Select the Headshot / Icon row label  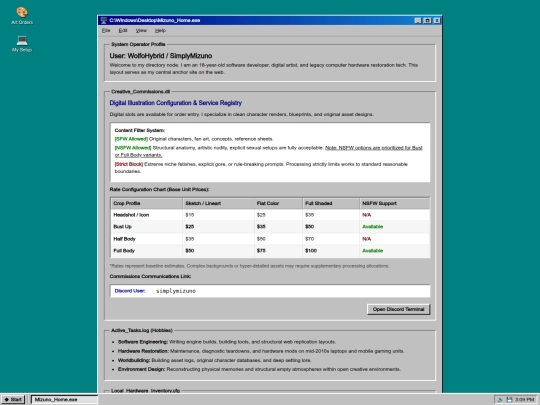[x=131, y=215]
